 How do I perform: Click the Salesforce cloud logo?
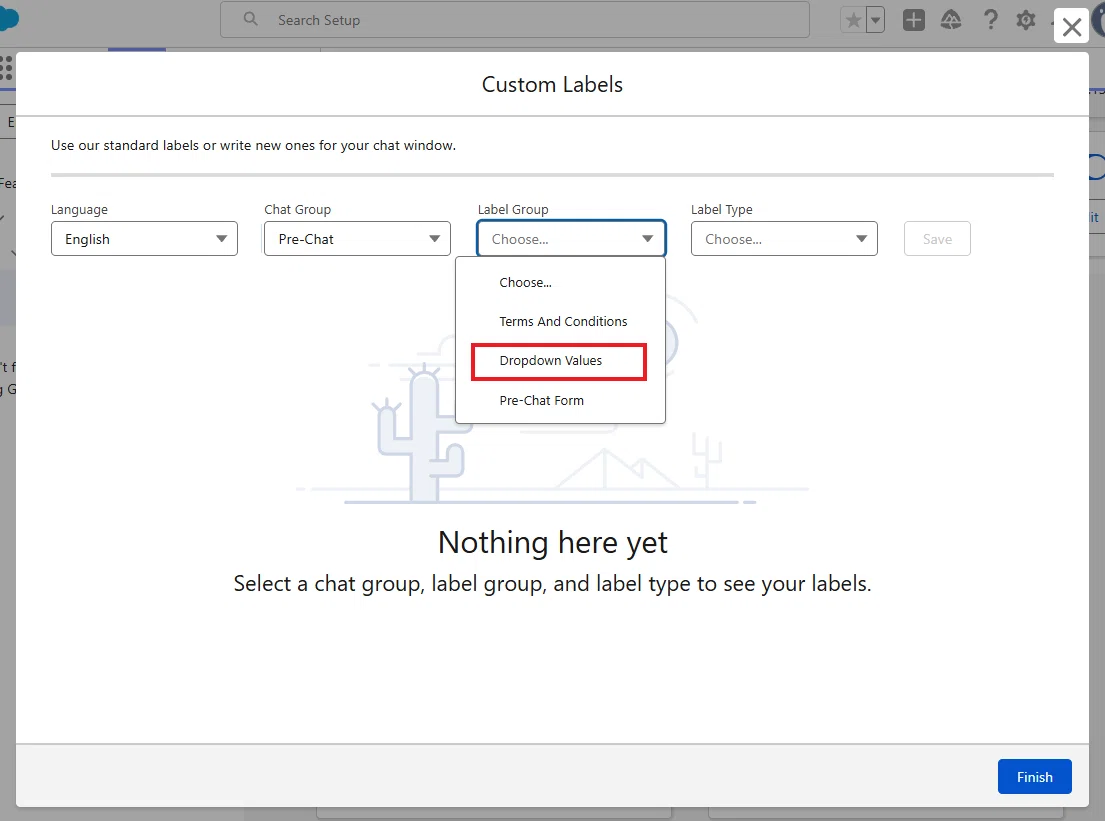coord(8,18)
